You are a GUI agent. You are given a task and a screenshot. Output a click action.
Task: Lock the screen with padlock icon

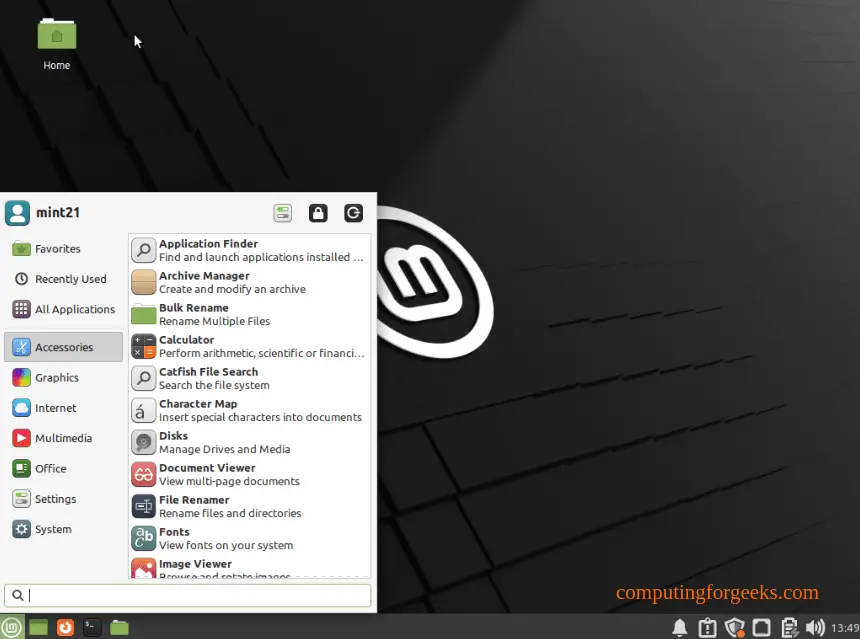click(x=318, y=213)
